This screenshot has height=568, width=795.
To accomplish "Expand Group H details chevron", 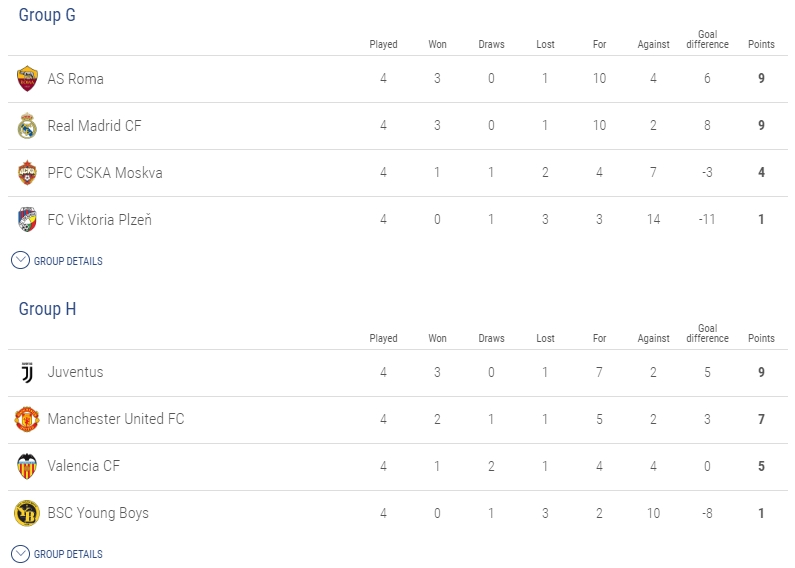I will pyautogui.click(x=20, y=554).
